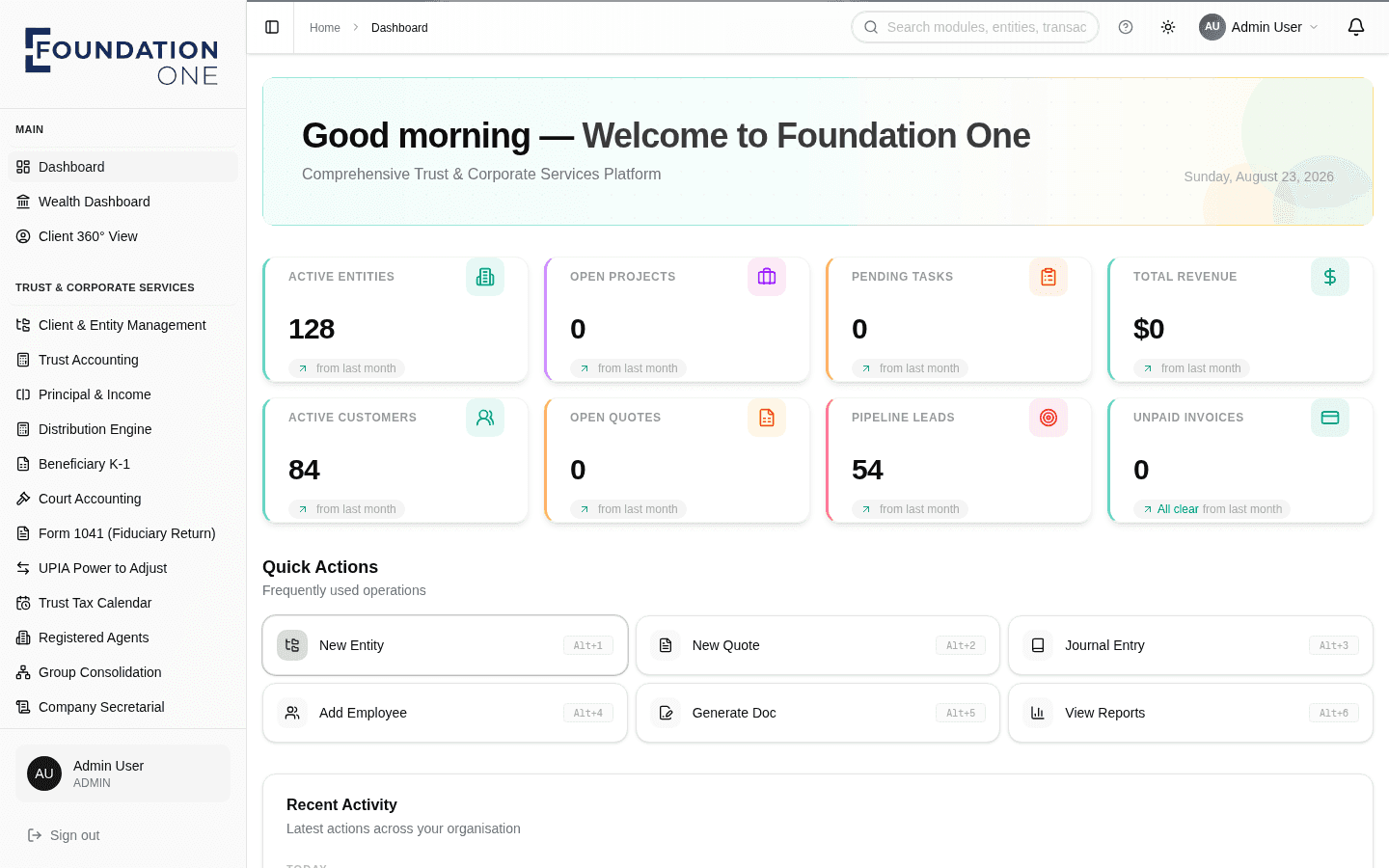The height and width of the screenshot is (868, 1389).
Task: Click the Total Revenue dollar icon
Action: [x=1330, y=277]
